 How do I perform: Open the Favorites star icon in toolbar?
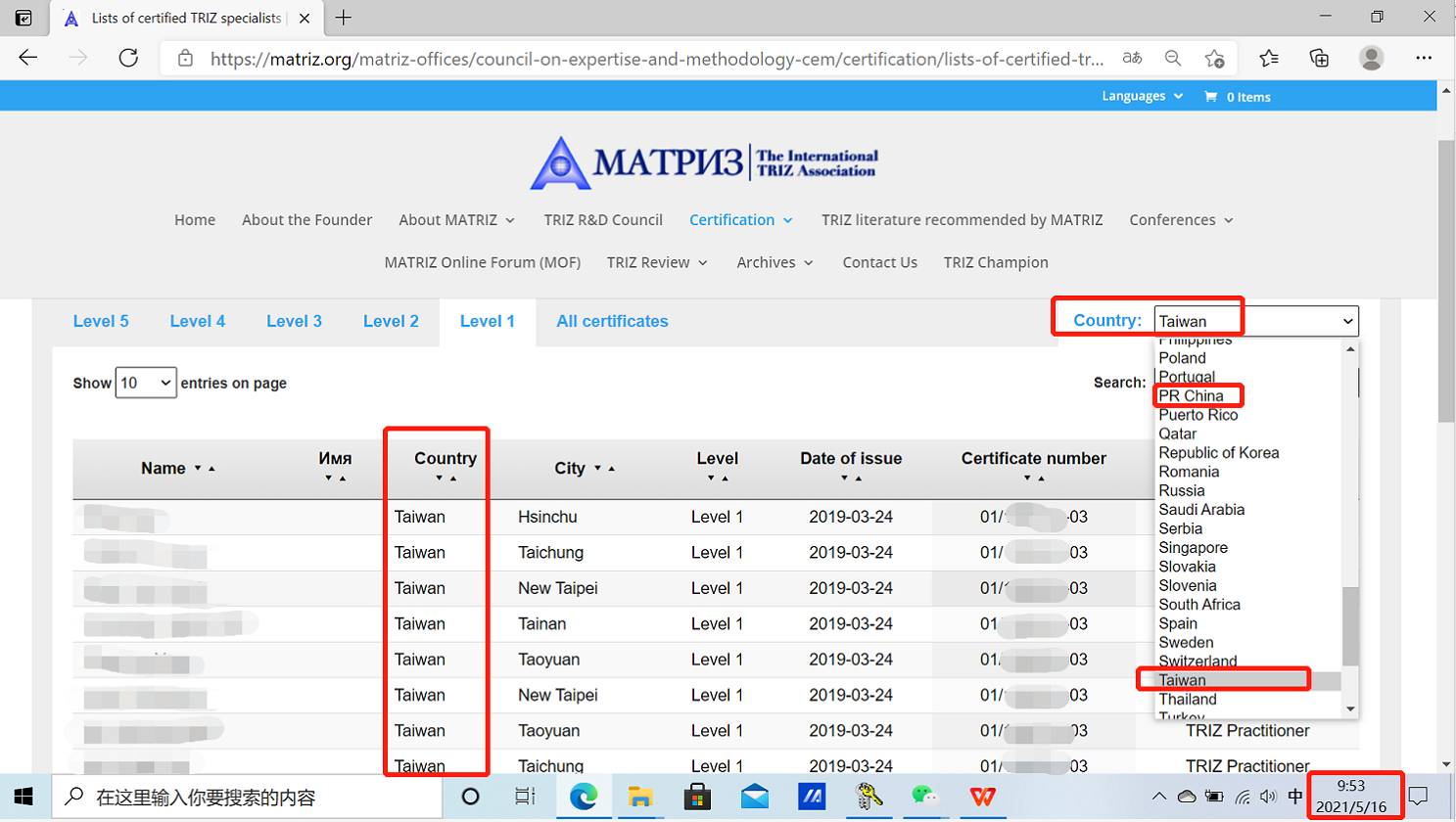pyautogui.click(x=1269, y=58)
